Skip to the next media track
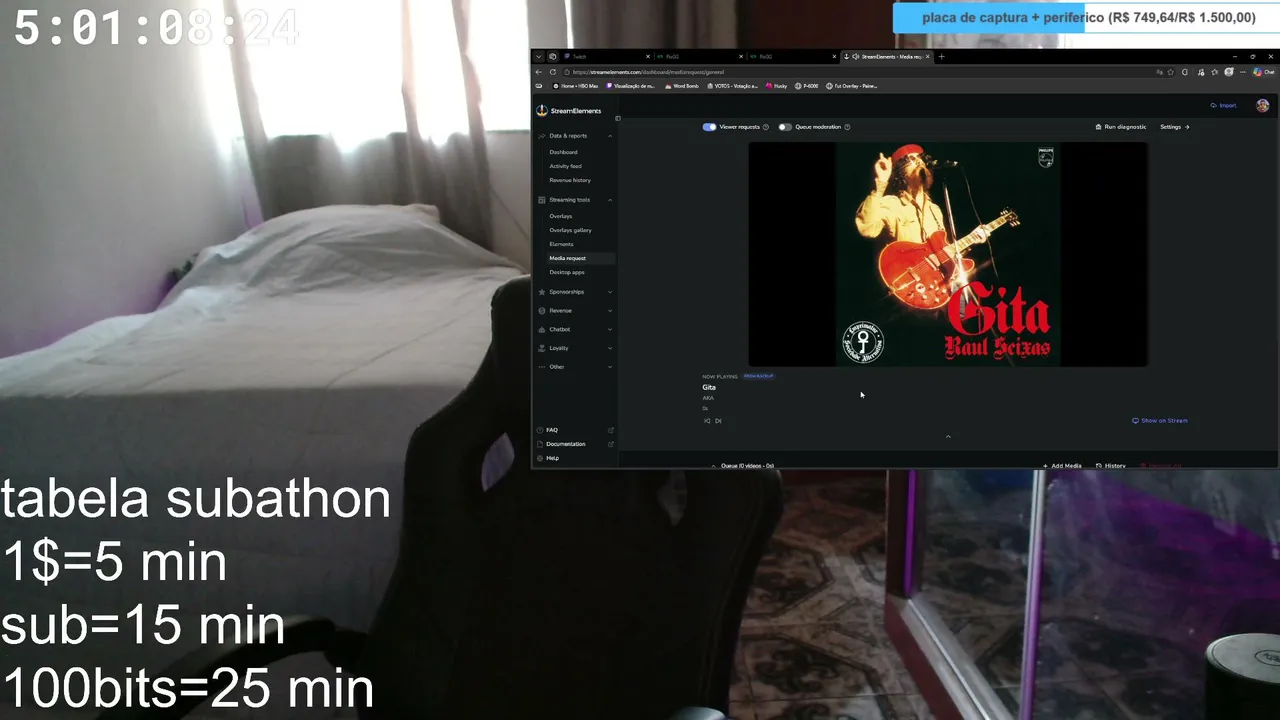 718,421
